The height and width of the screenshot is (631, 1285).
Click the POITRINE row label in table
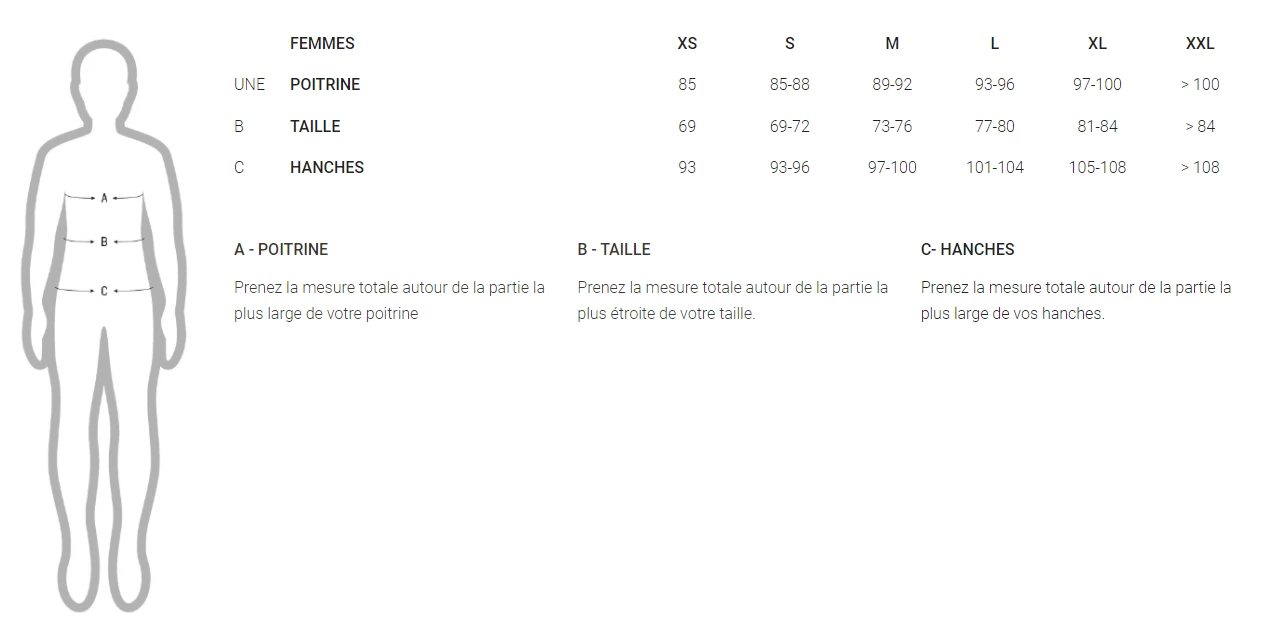tap(325, 84)
